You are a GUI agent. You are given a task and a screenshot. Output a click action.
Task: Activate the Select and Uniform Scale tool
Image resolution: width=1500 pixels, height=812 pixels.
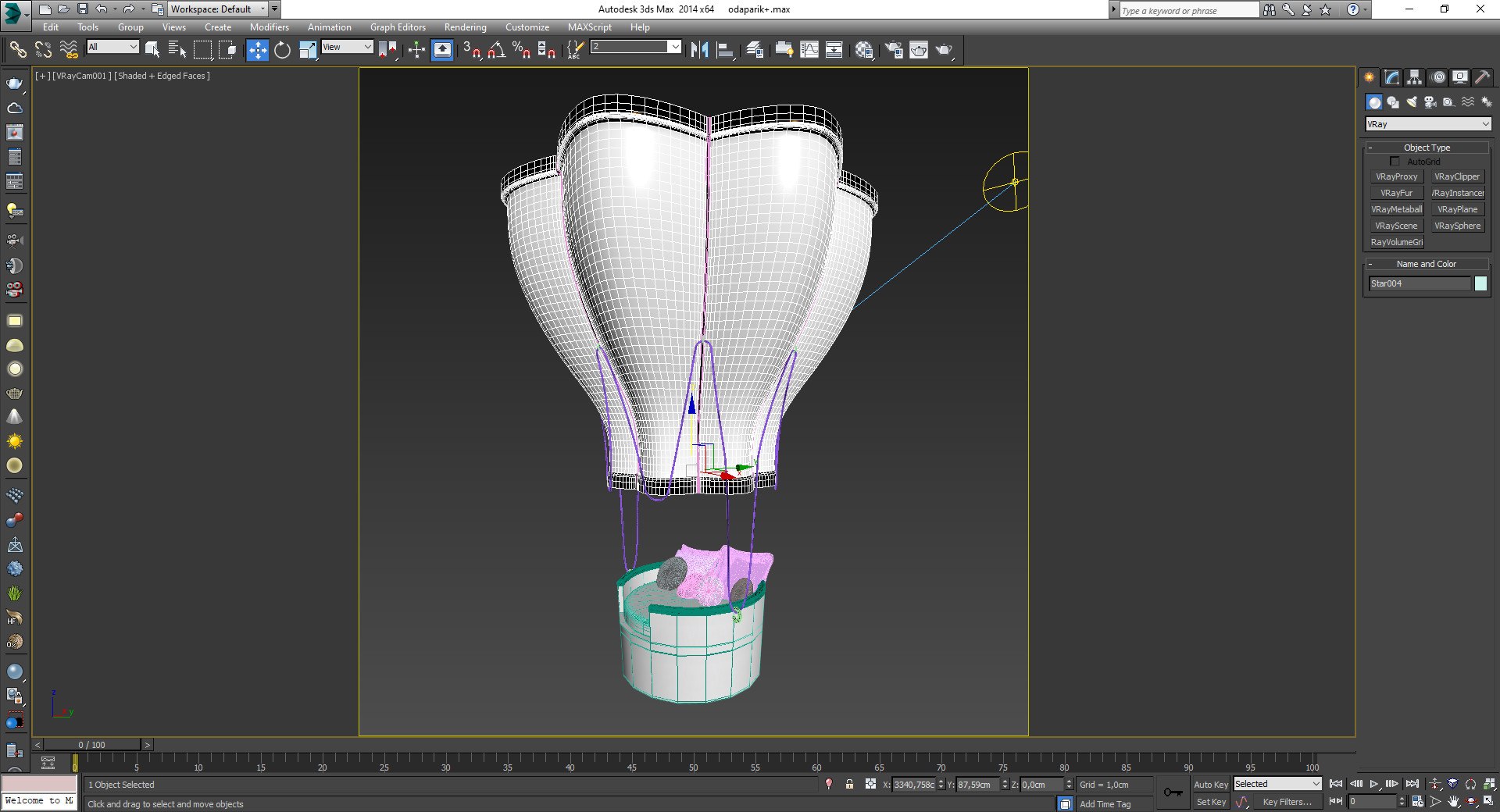308,50
